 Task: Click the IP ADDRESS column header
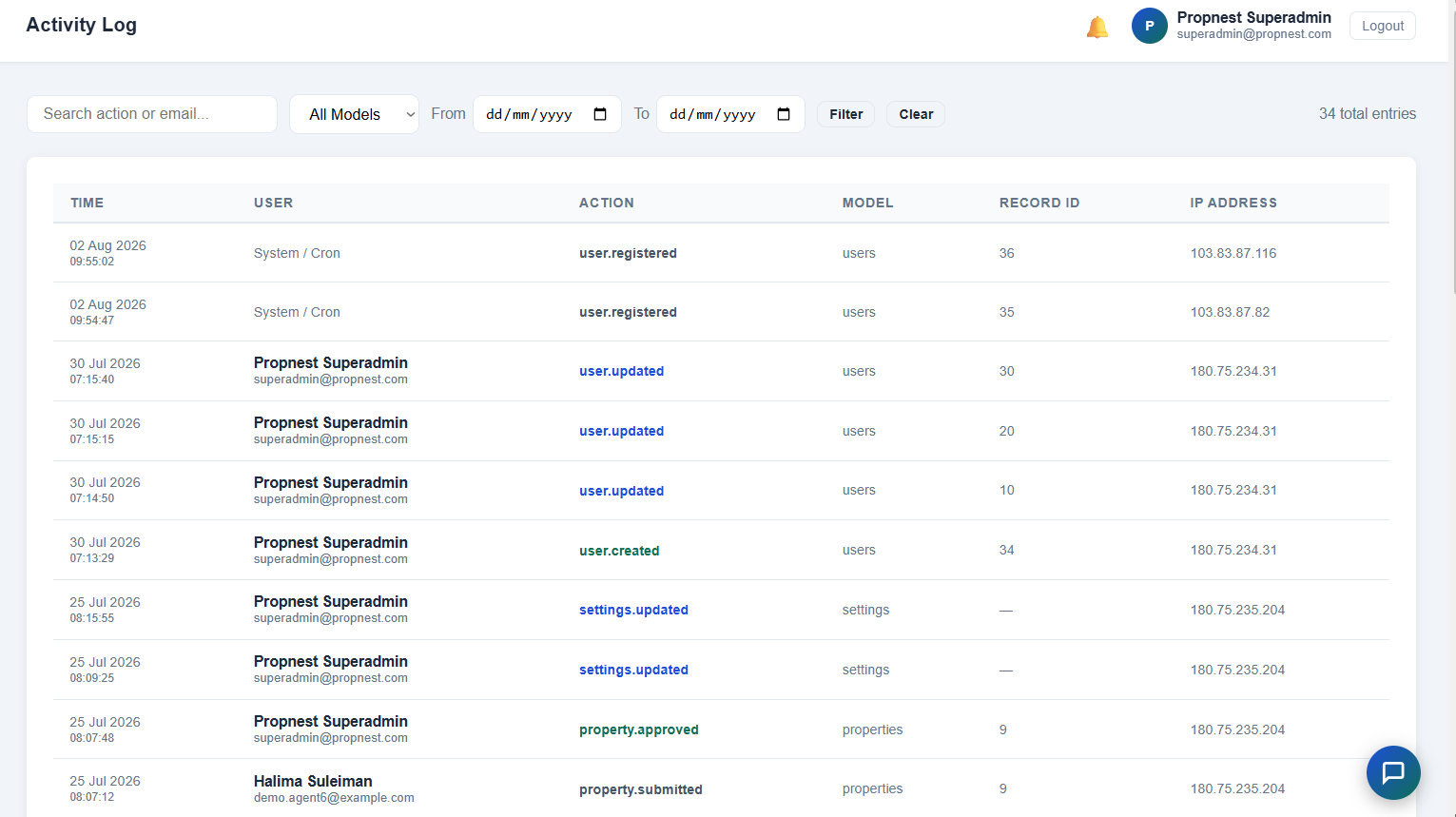[1233, 203]
